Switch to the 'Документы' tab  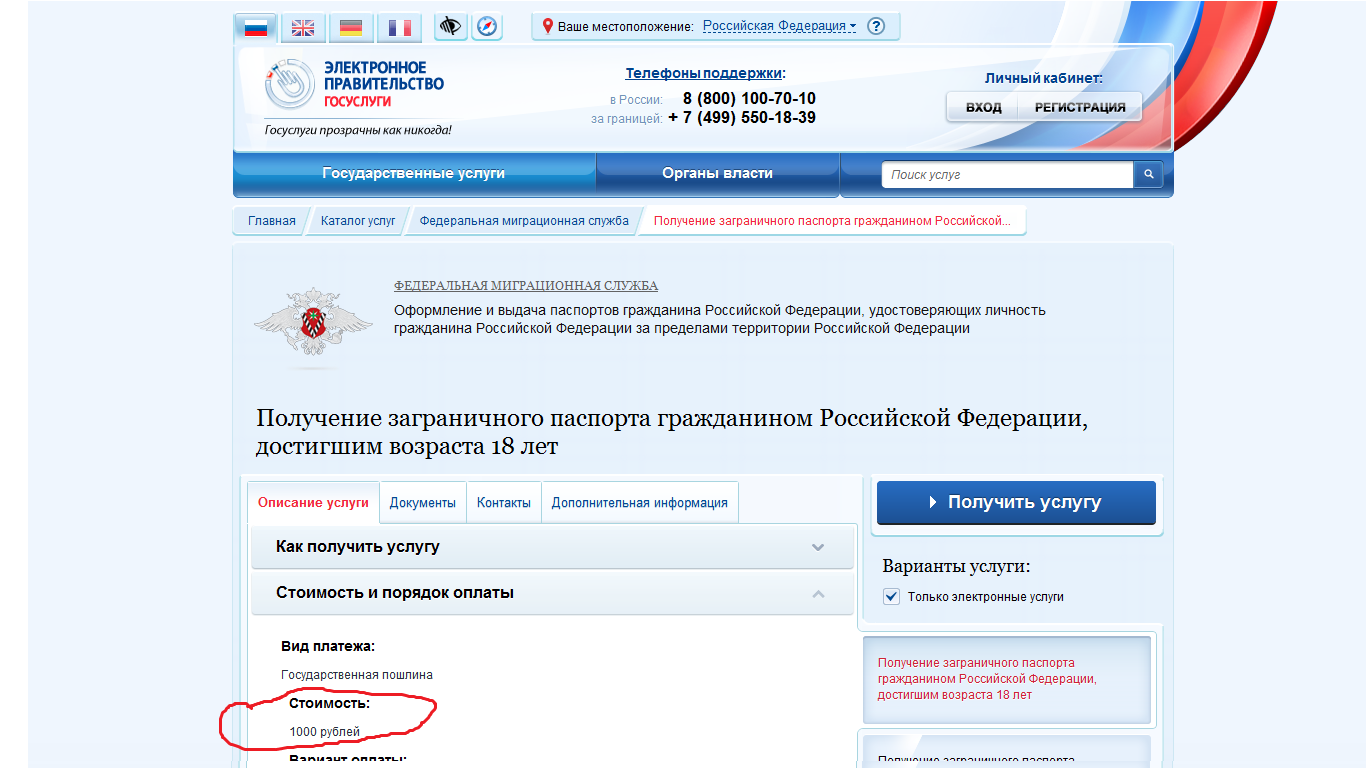point(423,503)
